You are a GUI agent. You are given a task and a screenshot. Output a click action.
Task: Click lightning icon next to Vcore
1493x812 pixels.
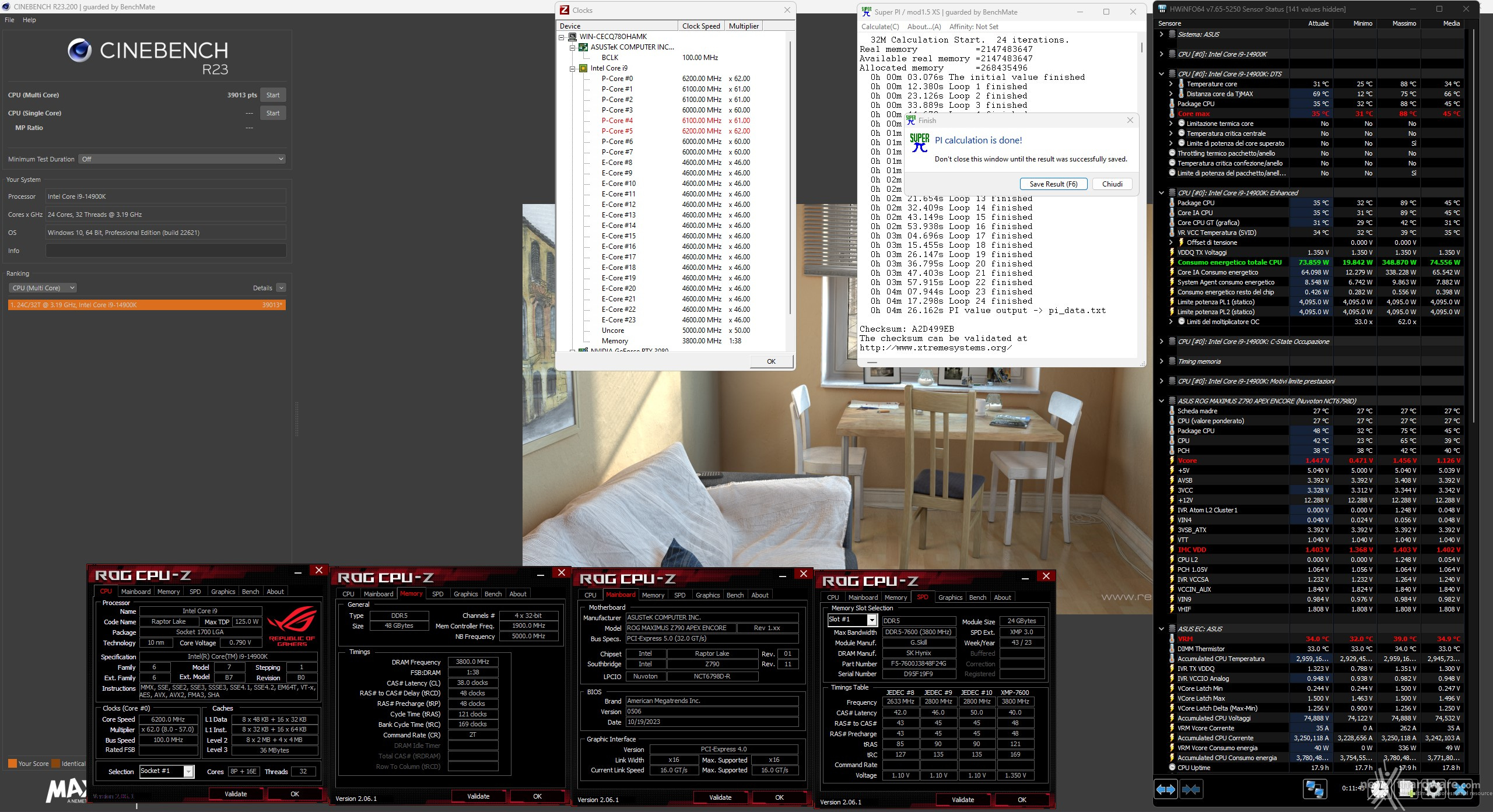click(x=1172, y=461)
